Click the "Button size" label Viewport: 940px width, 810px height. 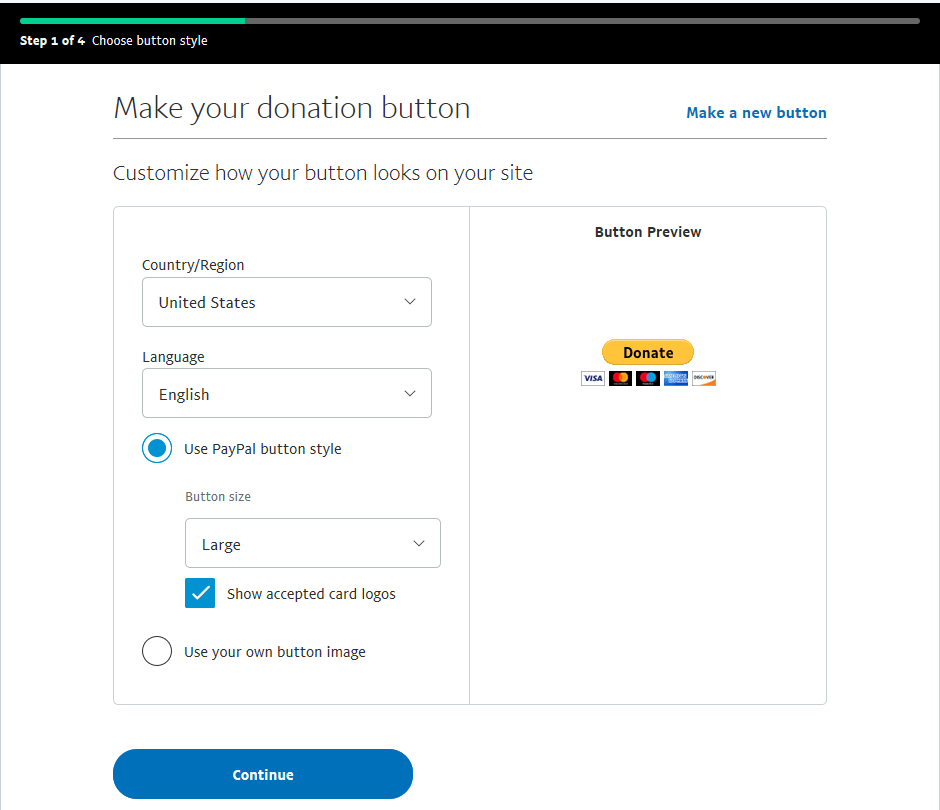click(218, 496)
